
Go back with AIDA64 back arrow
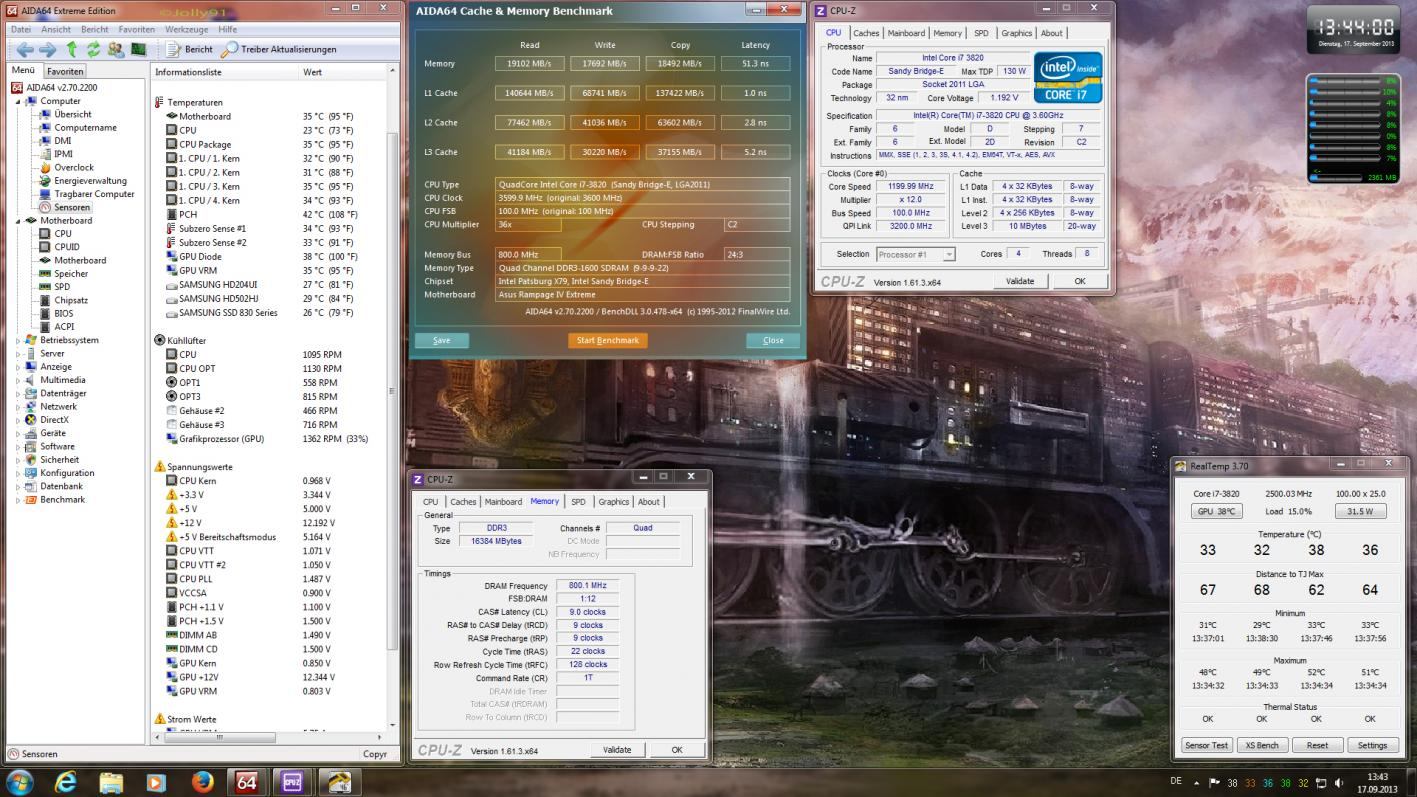tap(24, 49)
